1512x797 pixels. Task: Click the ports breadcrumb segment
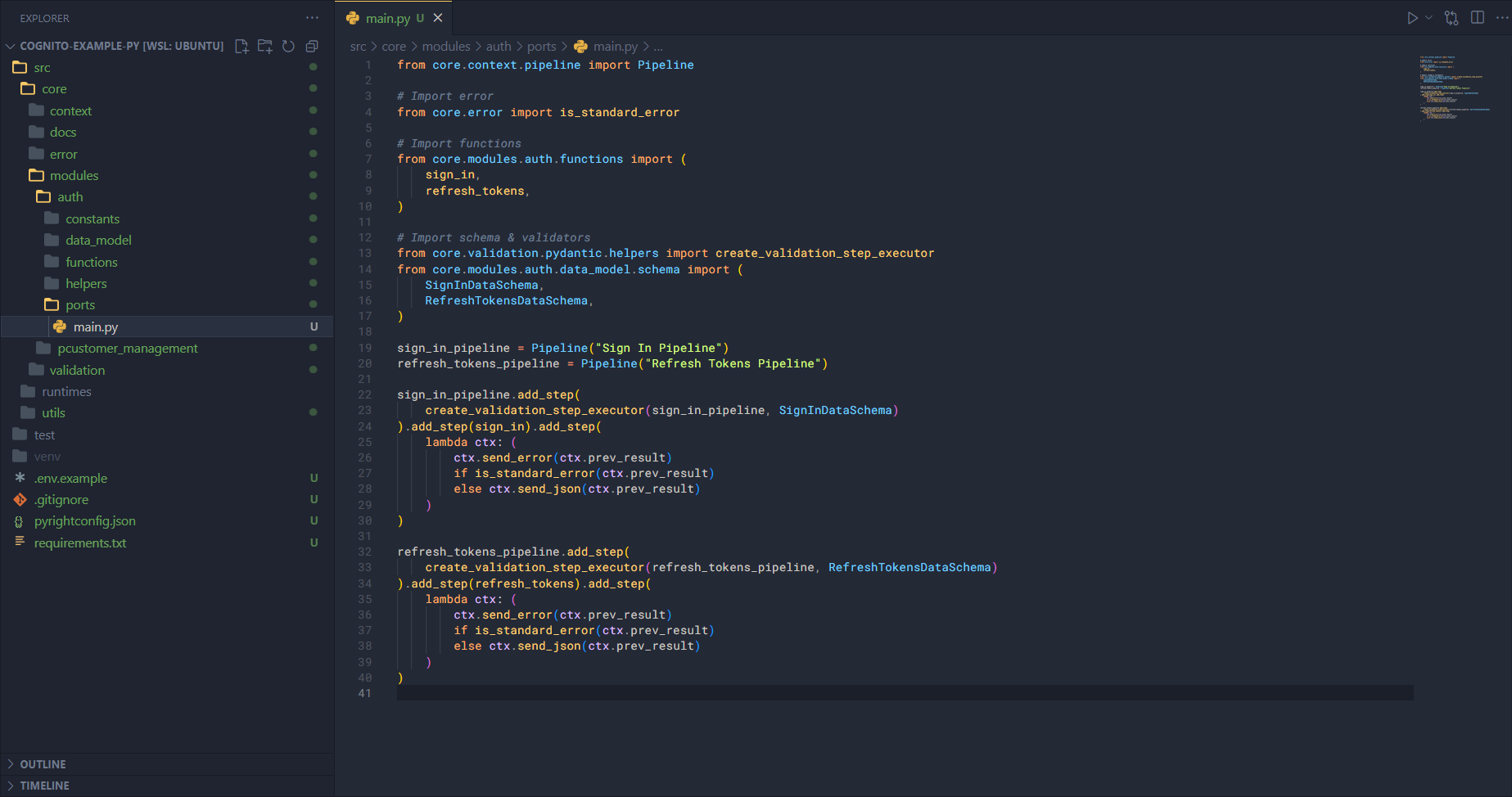pos(541,47)
